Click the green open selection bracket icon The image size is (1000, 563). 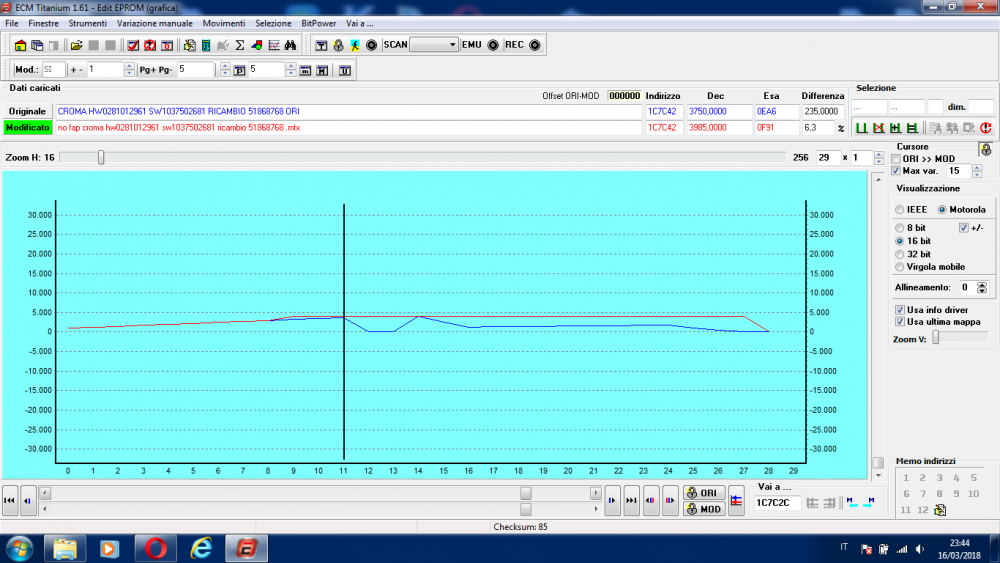point(862,128)
